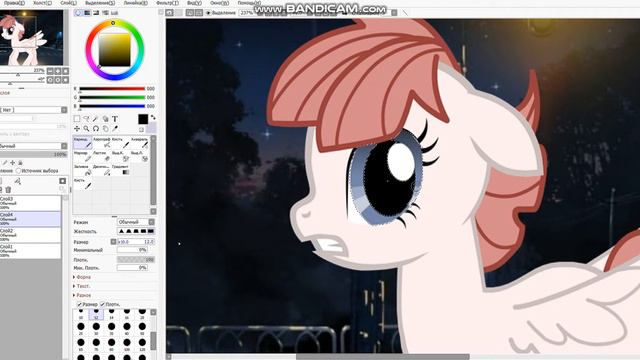Select layer Слой4
640x360 pixels.
click(30, 219)
